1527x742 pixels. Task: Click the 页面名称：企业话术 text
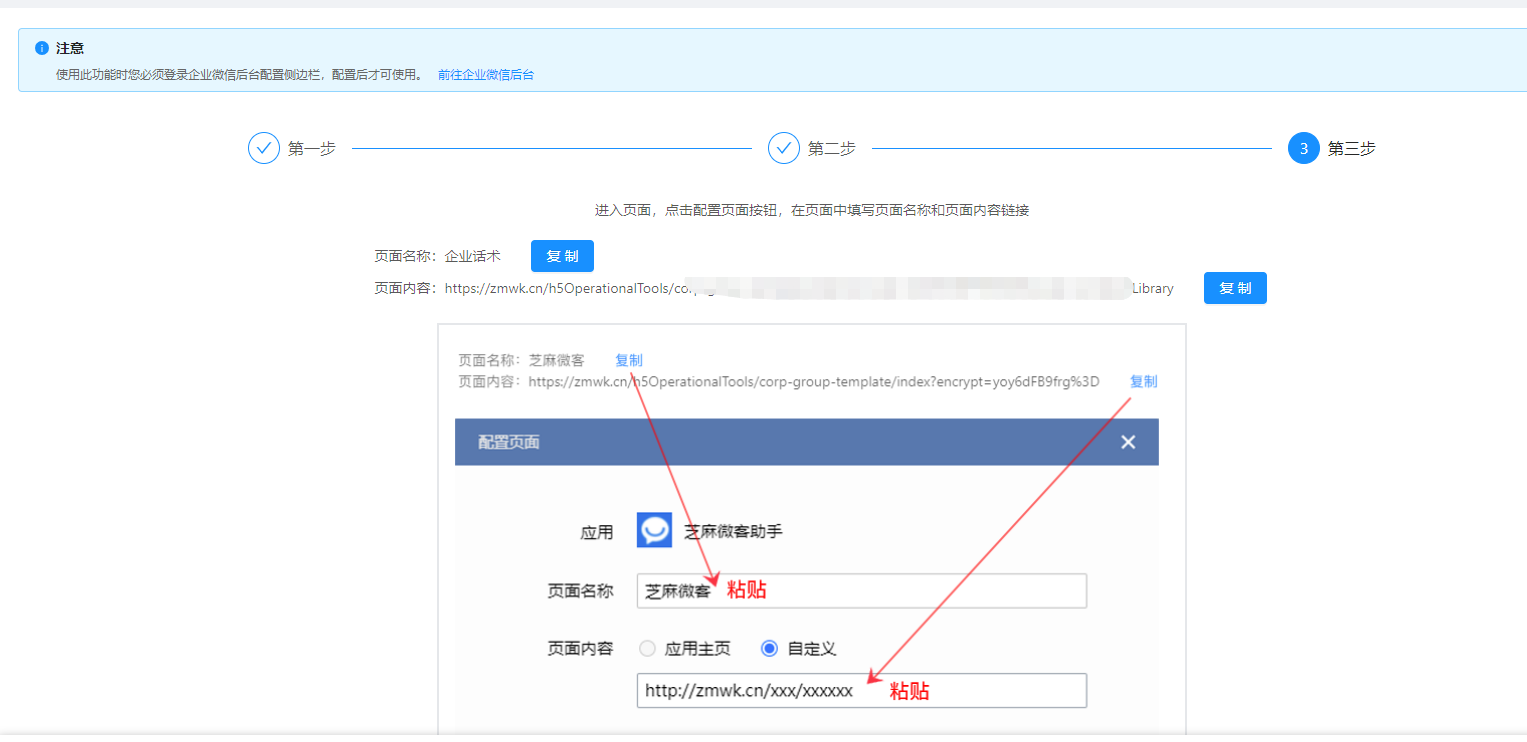click(x=438, y=256)
